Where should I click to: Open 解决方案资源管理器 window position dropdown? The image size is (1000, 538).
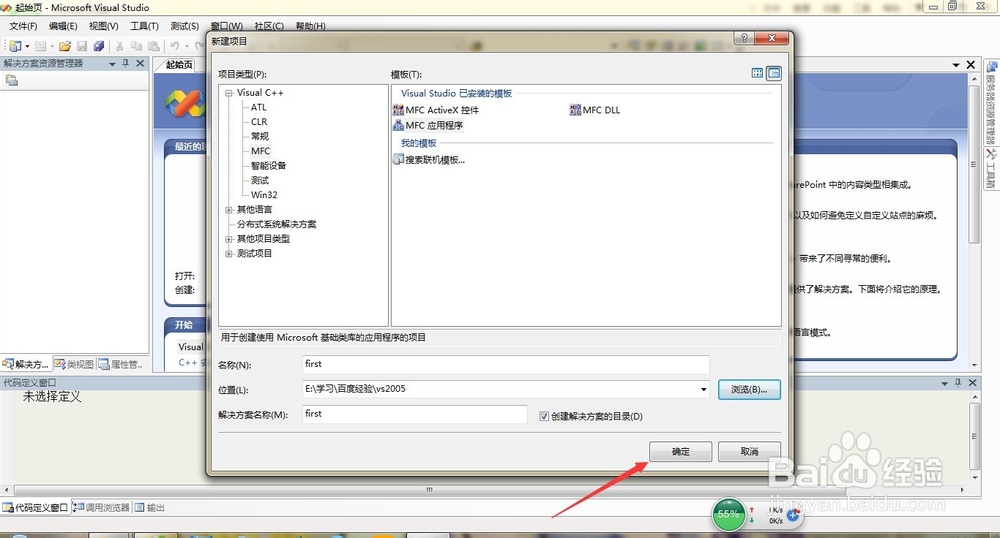point(112,64)
